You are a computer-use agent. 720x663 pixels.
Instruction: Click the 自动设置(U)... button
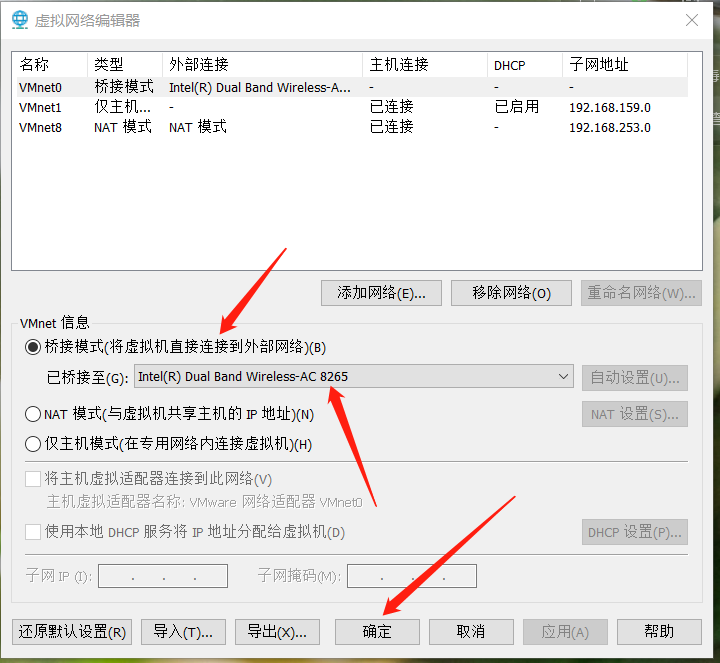tap(635, 378)
